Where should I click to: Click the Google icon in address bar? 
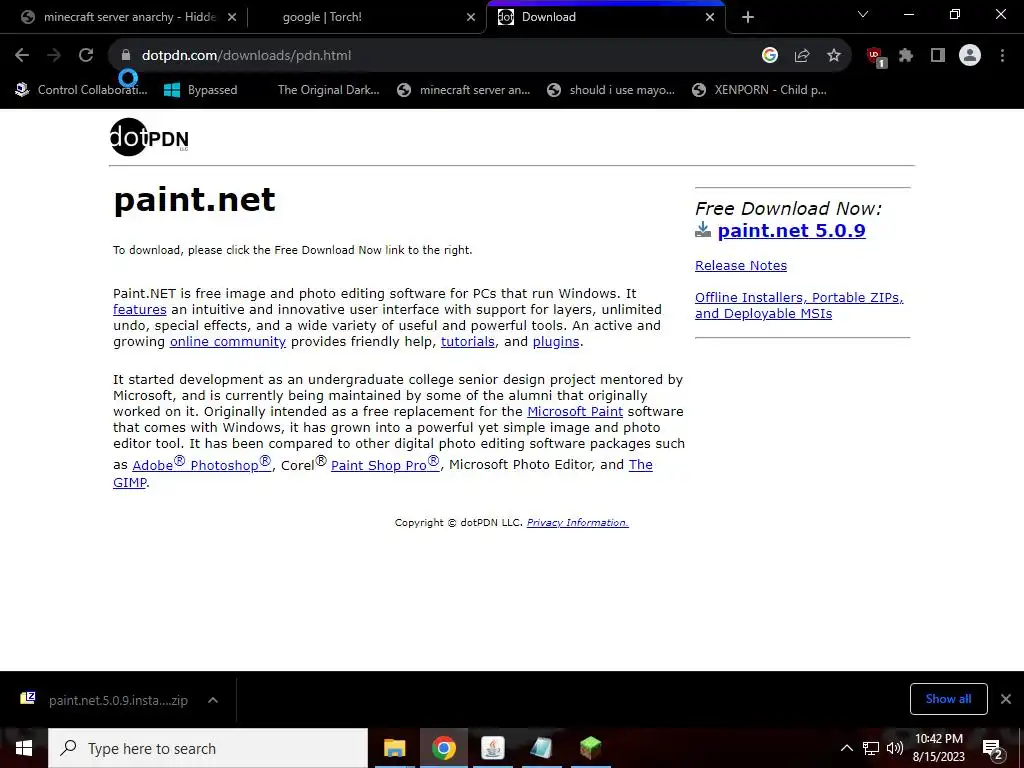[x=770, y=56]
